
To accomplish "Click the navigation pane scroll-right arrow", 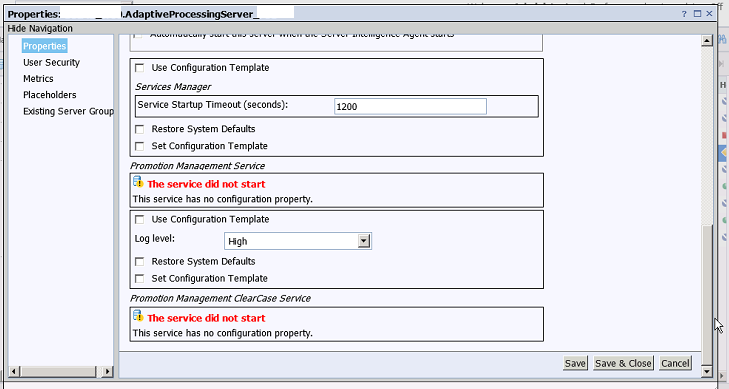I will (107, 371).
